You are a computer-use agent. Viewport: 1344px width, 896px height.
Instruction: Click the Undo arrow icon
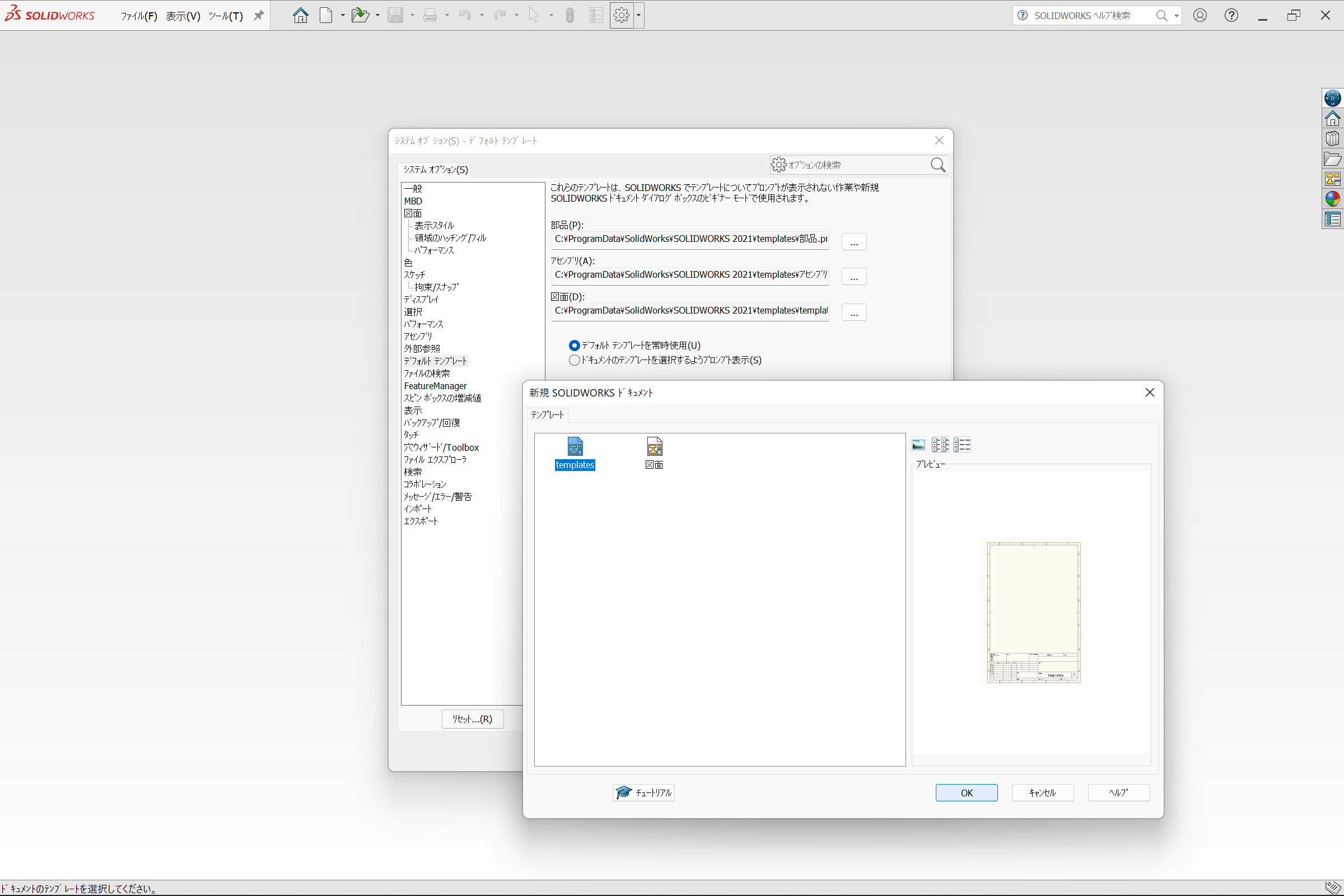465,16
